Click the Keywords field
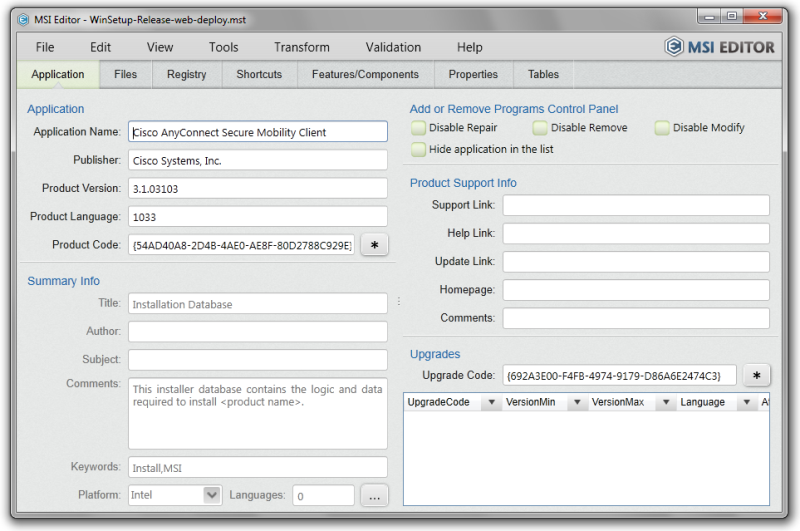This screenshot has width=800, height=531. click(x=258, y=467)
